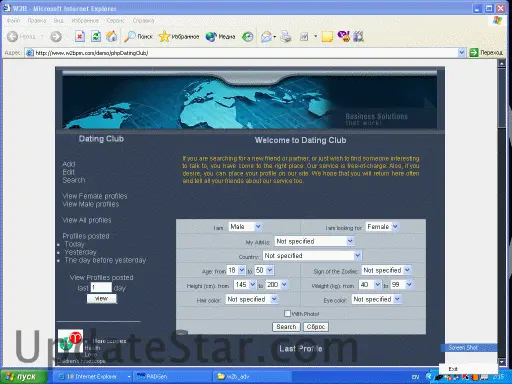Screen dimensions: 512x384
Task: Click the Back navigation arrow
Action: (13, 36)
